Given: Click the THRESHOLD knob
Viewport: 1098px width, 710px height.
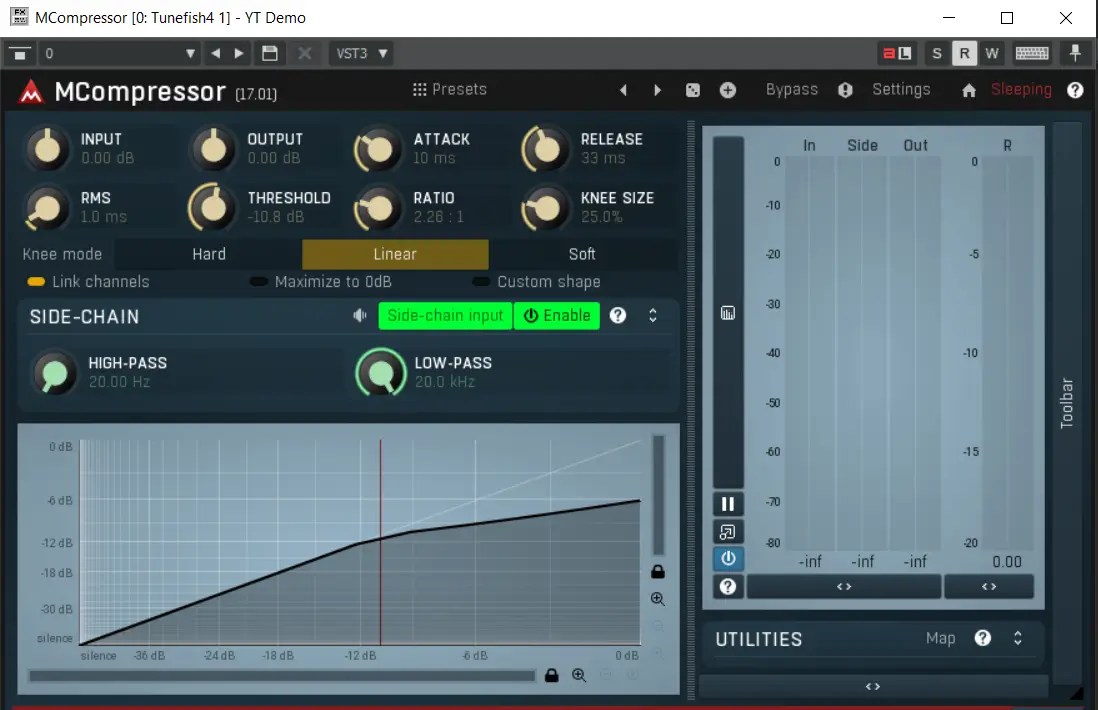Looking at the screenshot, I should (211, 207).
